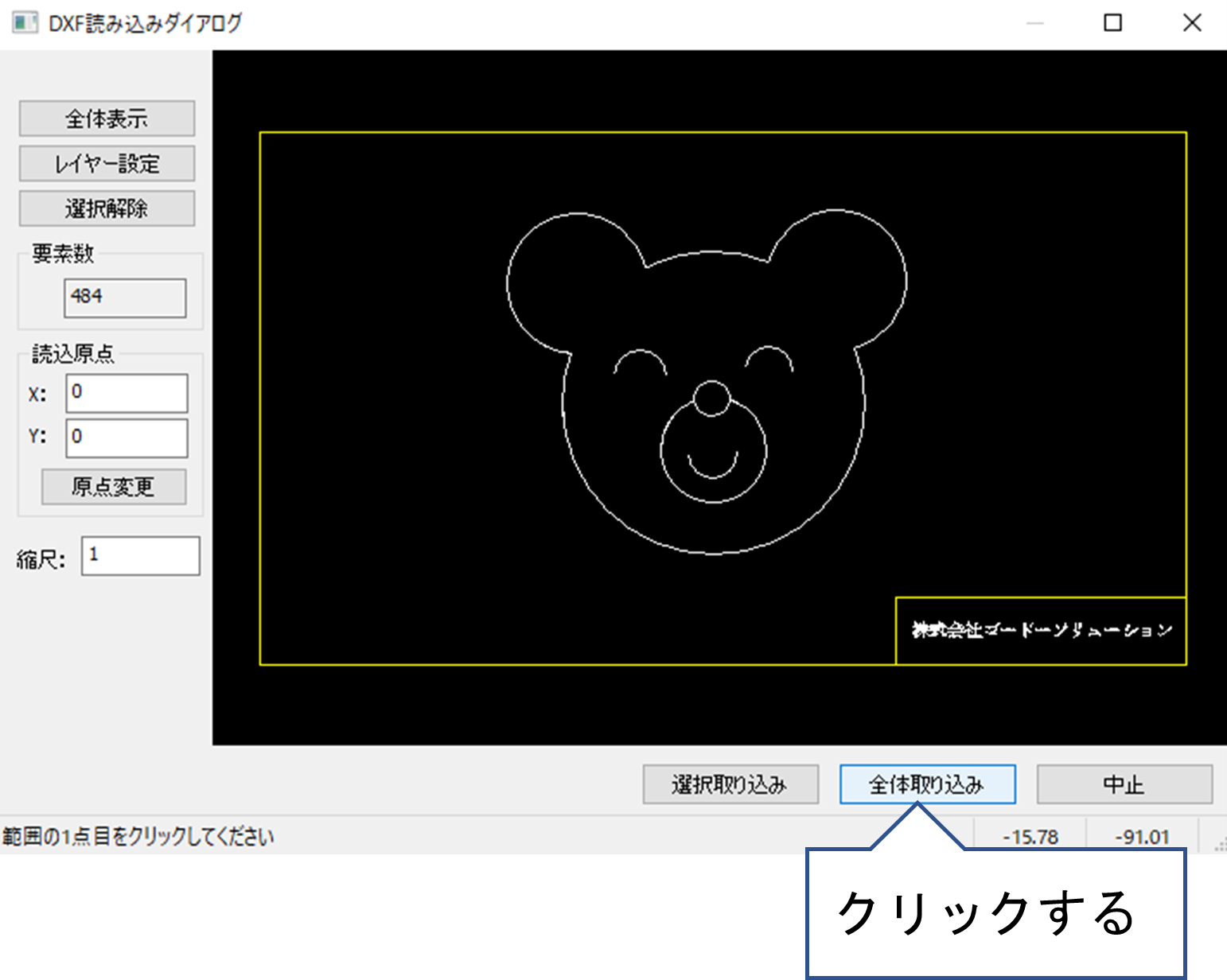Focus the Y origin input field
This screenshot has height=980, width=1227.
127,437
